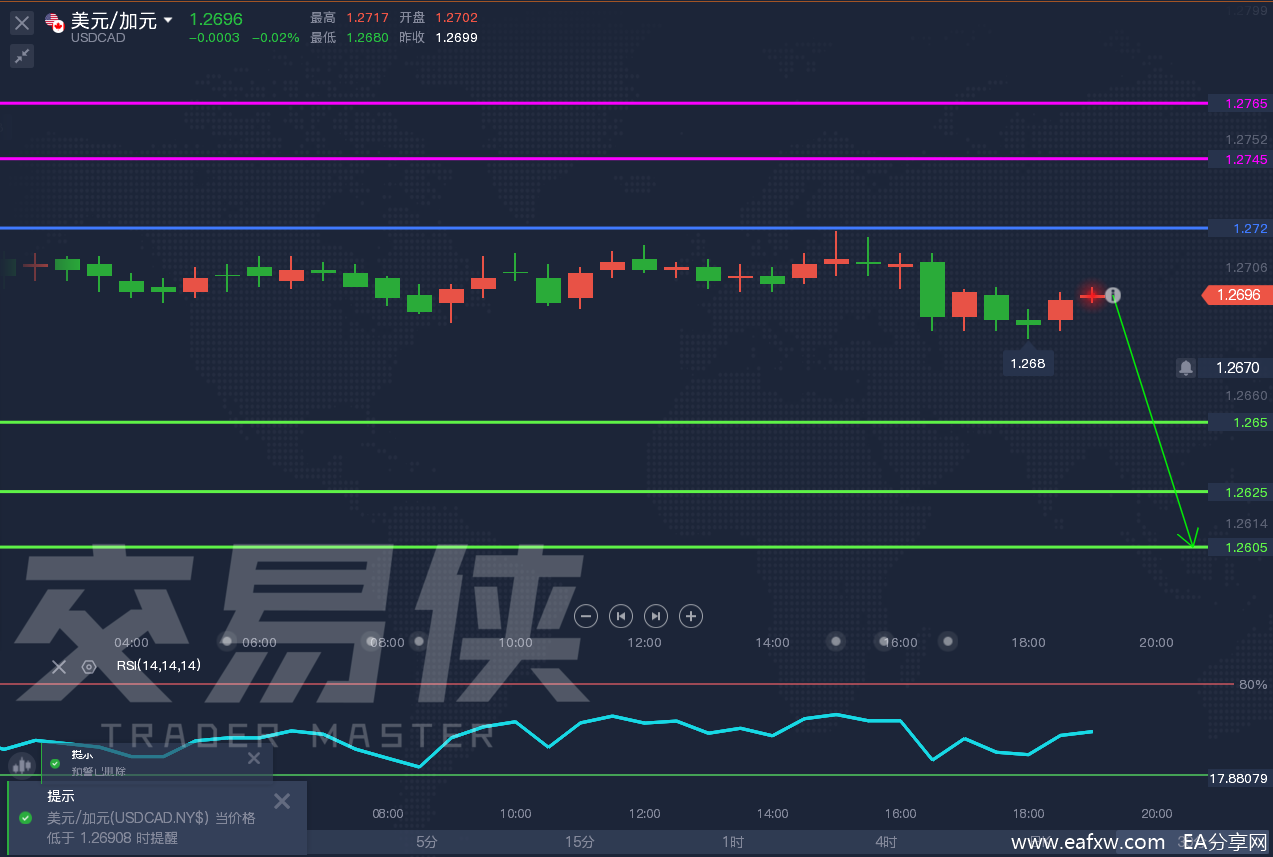The height and width of the screenshot is (857, 1273).
Task: Select the 1.2625 green line label
Action: point(1240,492)
